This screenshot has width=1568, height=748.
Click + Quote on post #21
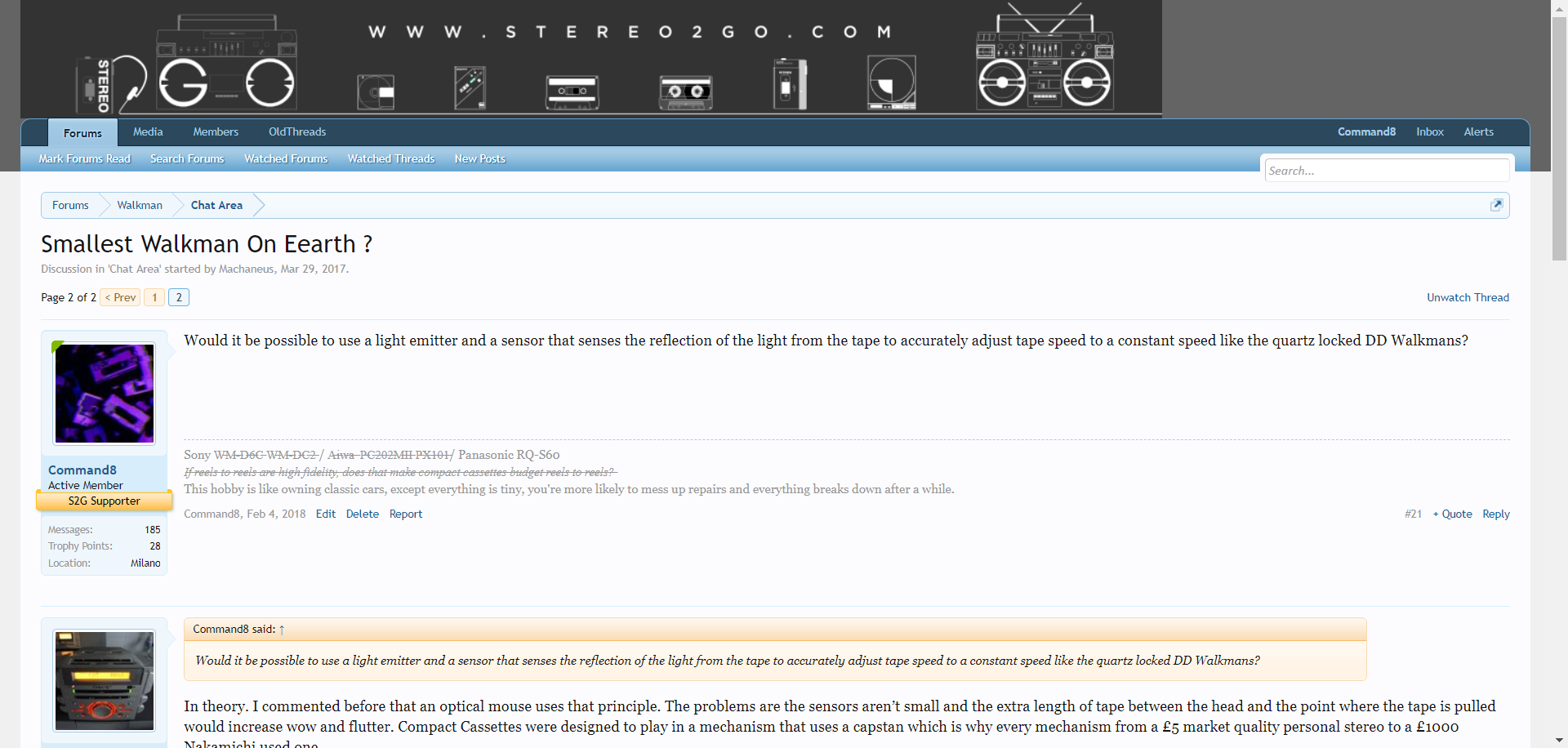pos(1452,514)
